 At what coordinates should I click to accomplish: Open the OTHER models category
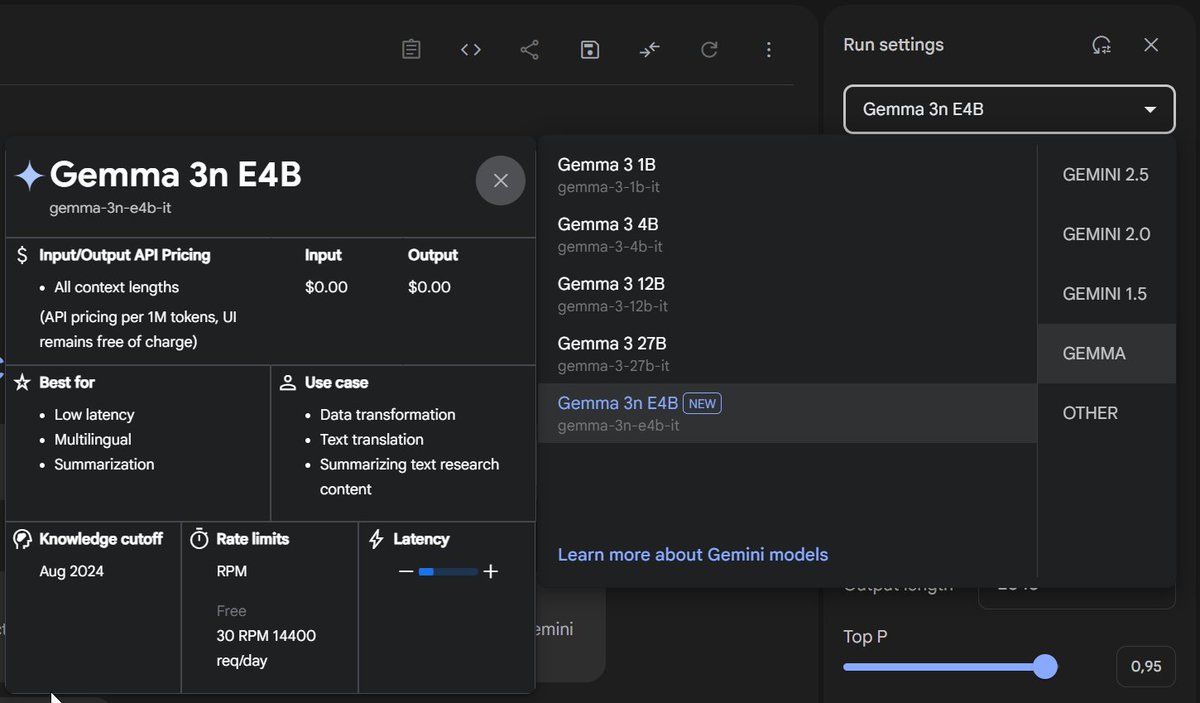1106,413
